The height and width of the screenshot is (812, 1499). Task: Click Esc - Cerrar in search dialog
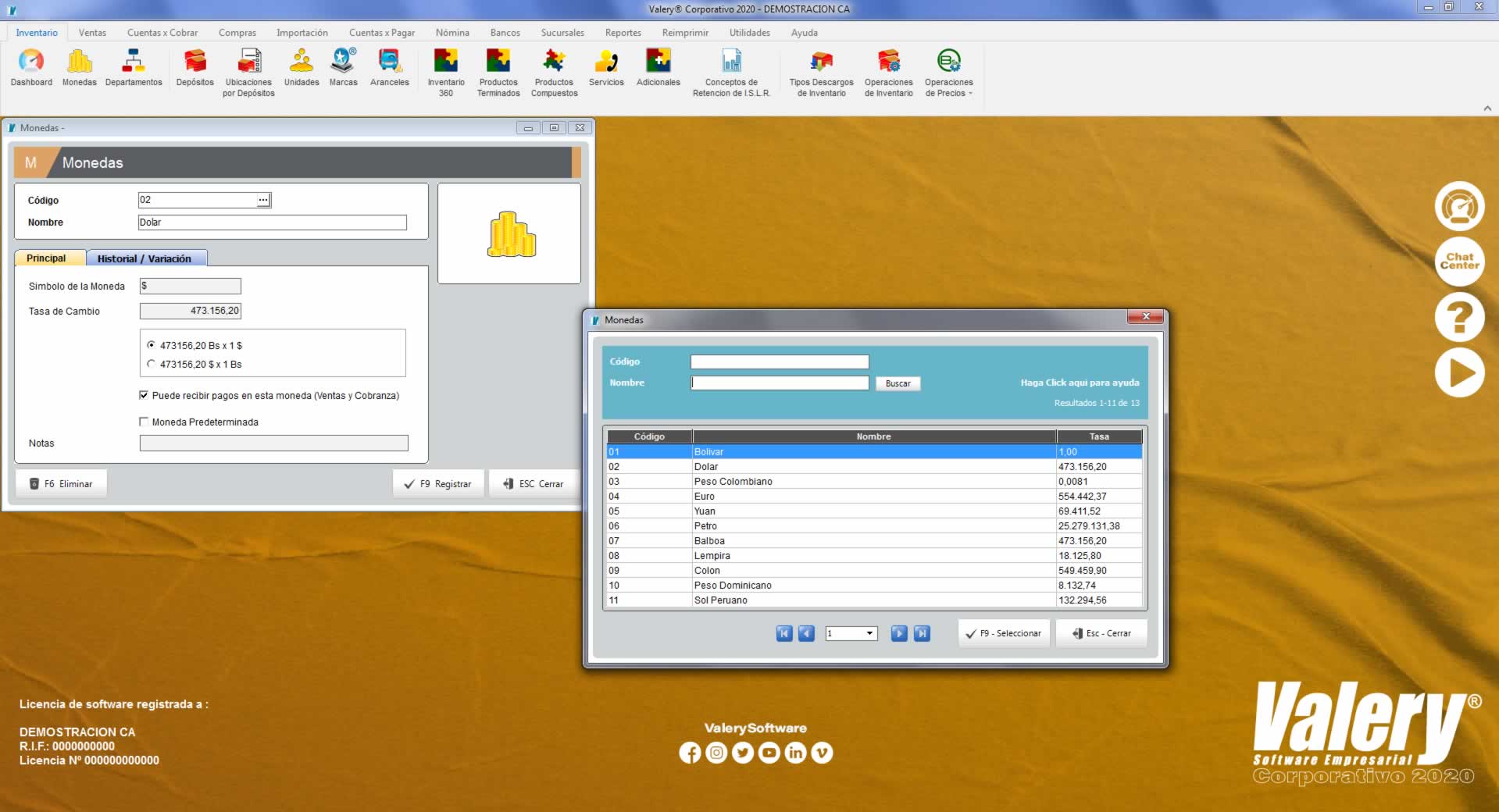pyautogui.click(x=1101, y=633)
